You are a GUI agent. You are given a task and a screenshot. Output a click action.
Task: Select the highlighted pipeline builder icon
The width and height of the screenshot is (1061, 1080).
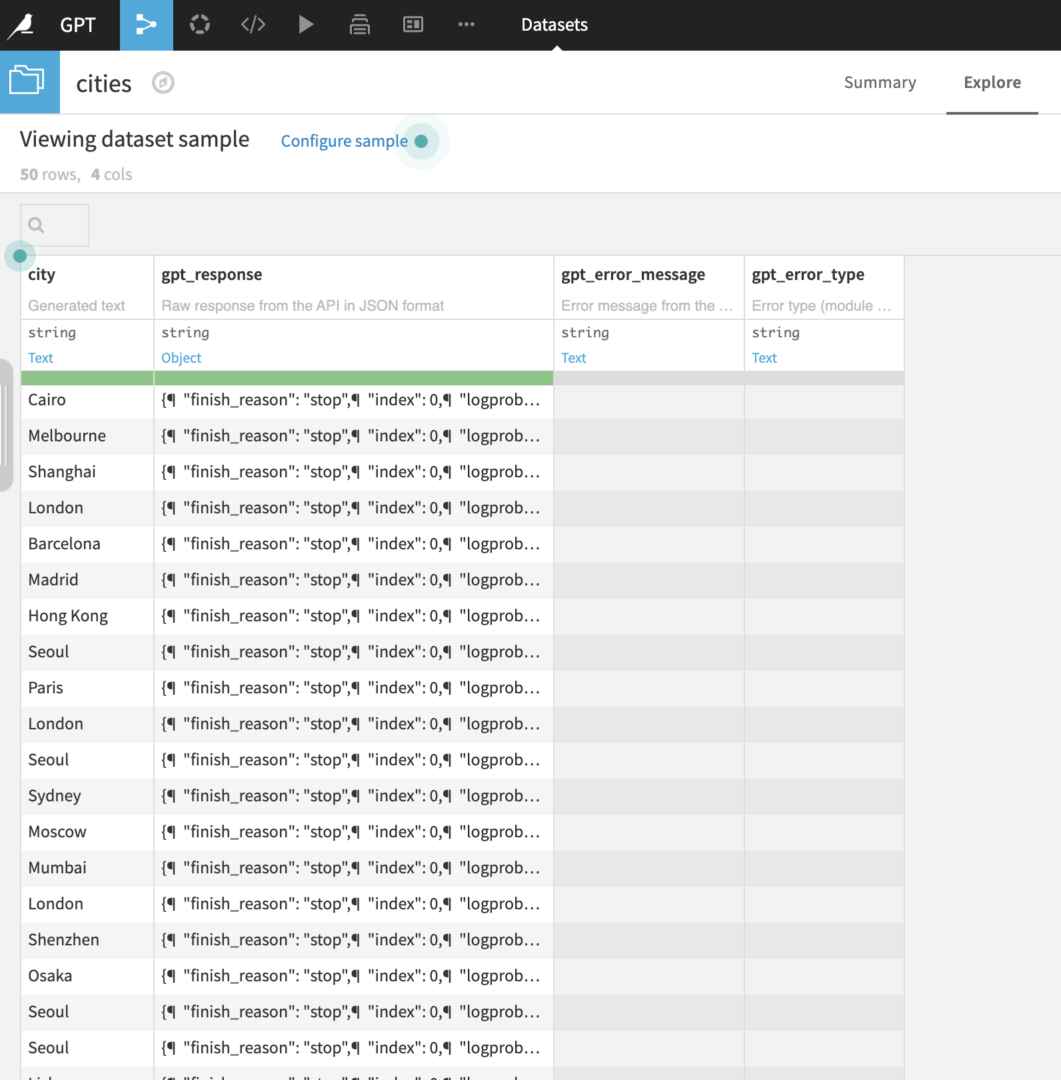pyautogui.click(x=146, y=24)
